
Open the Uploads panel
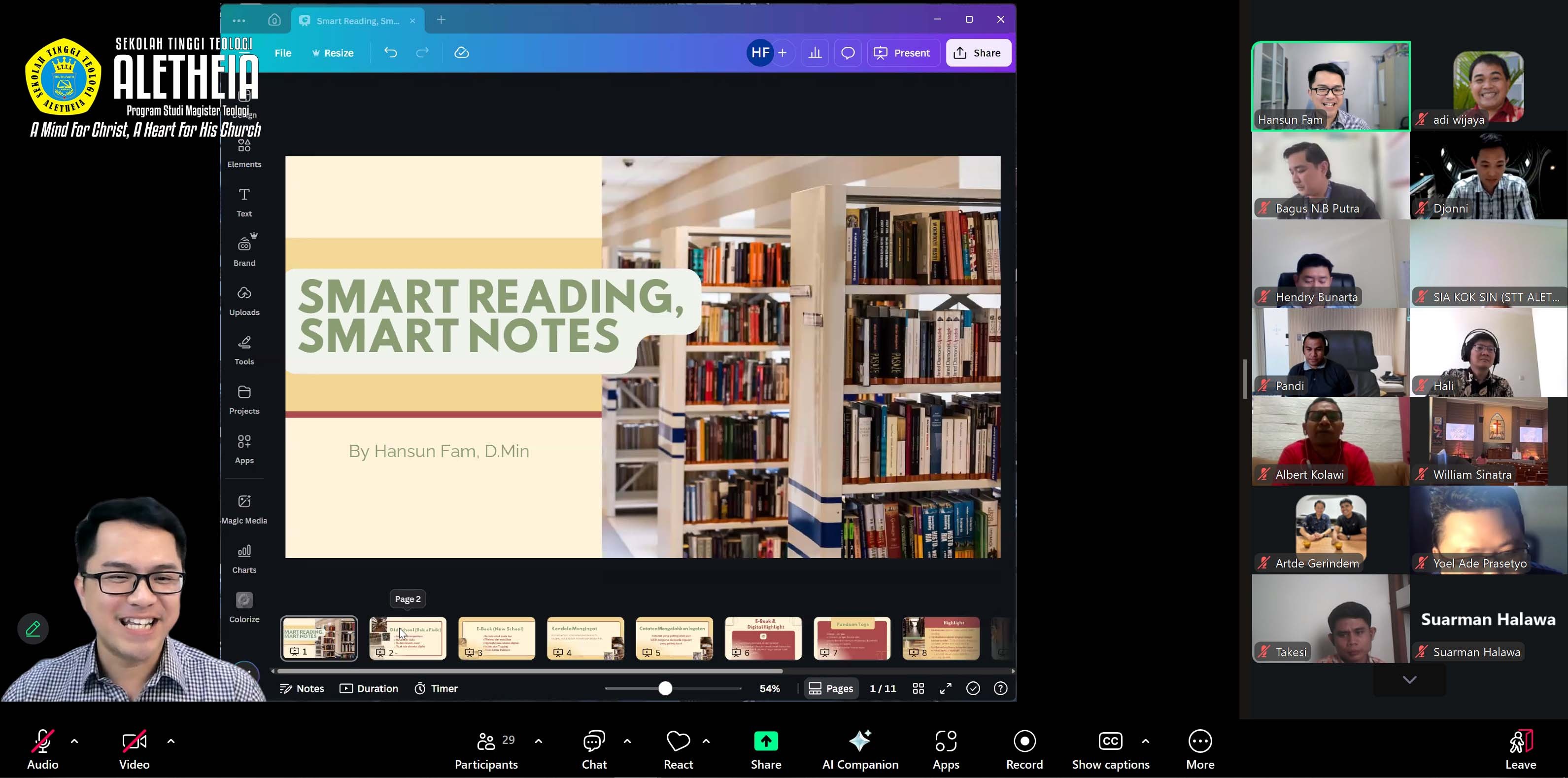tap(244, 301)
